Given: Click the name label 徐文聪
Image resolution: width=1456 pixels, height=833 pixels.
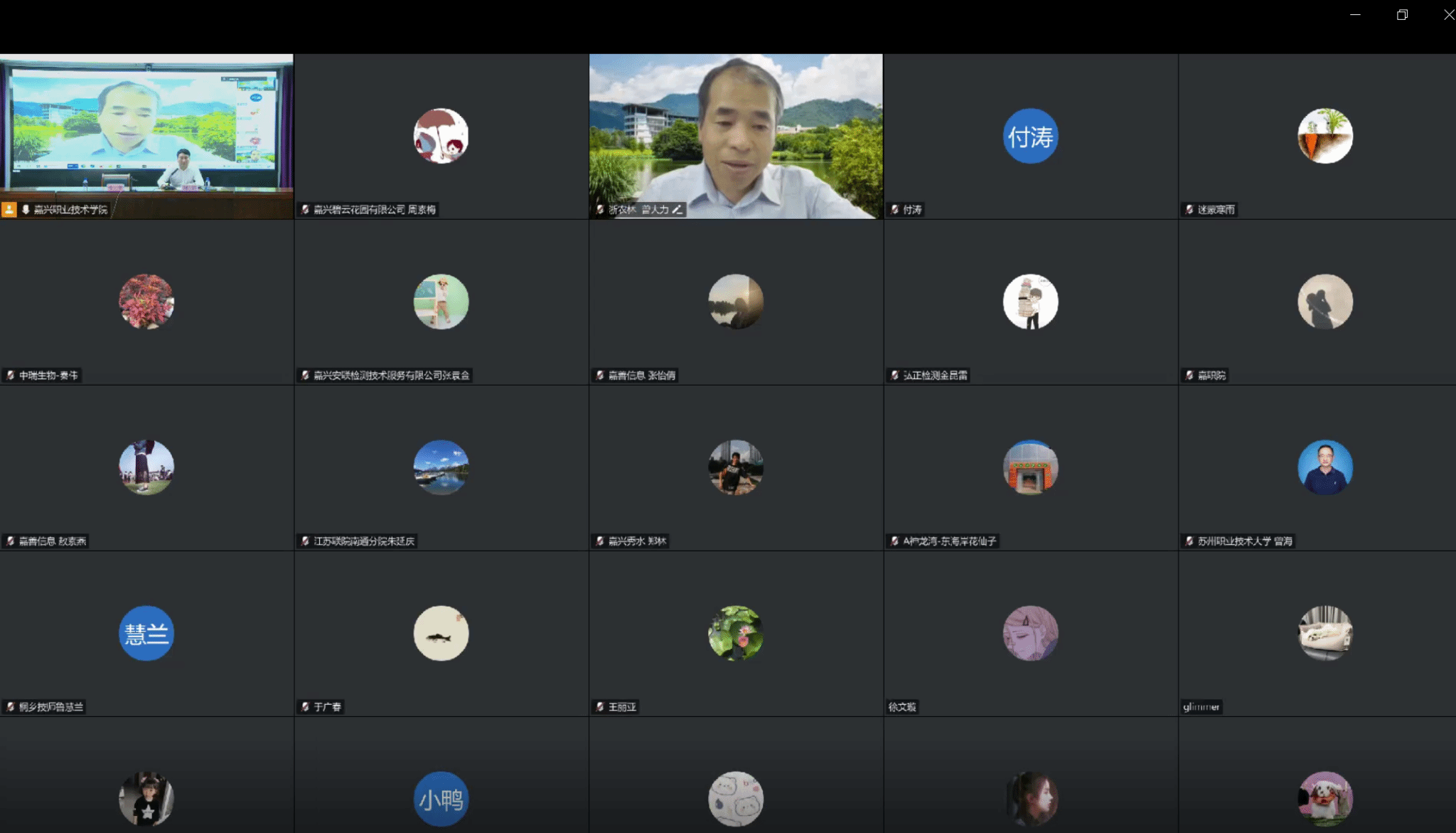Looking at the screenshot, I should pyautogui.click(x=902, y=706).
